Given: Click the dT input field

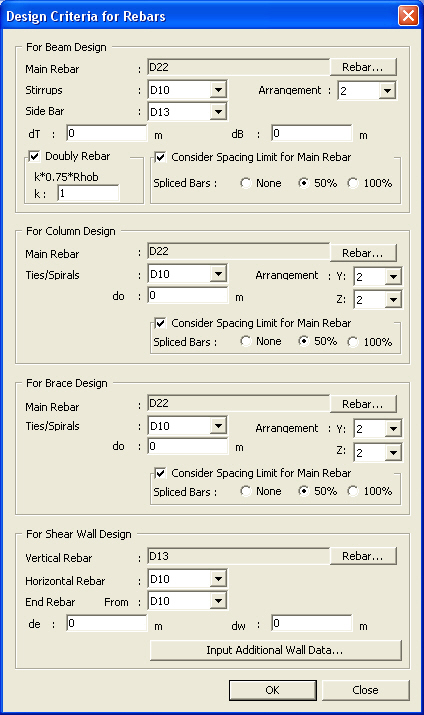Looking at the screenshot, I should pyautogui.click(x=107, y=133).
